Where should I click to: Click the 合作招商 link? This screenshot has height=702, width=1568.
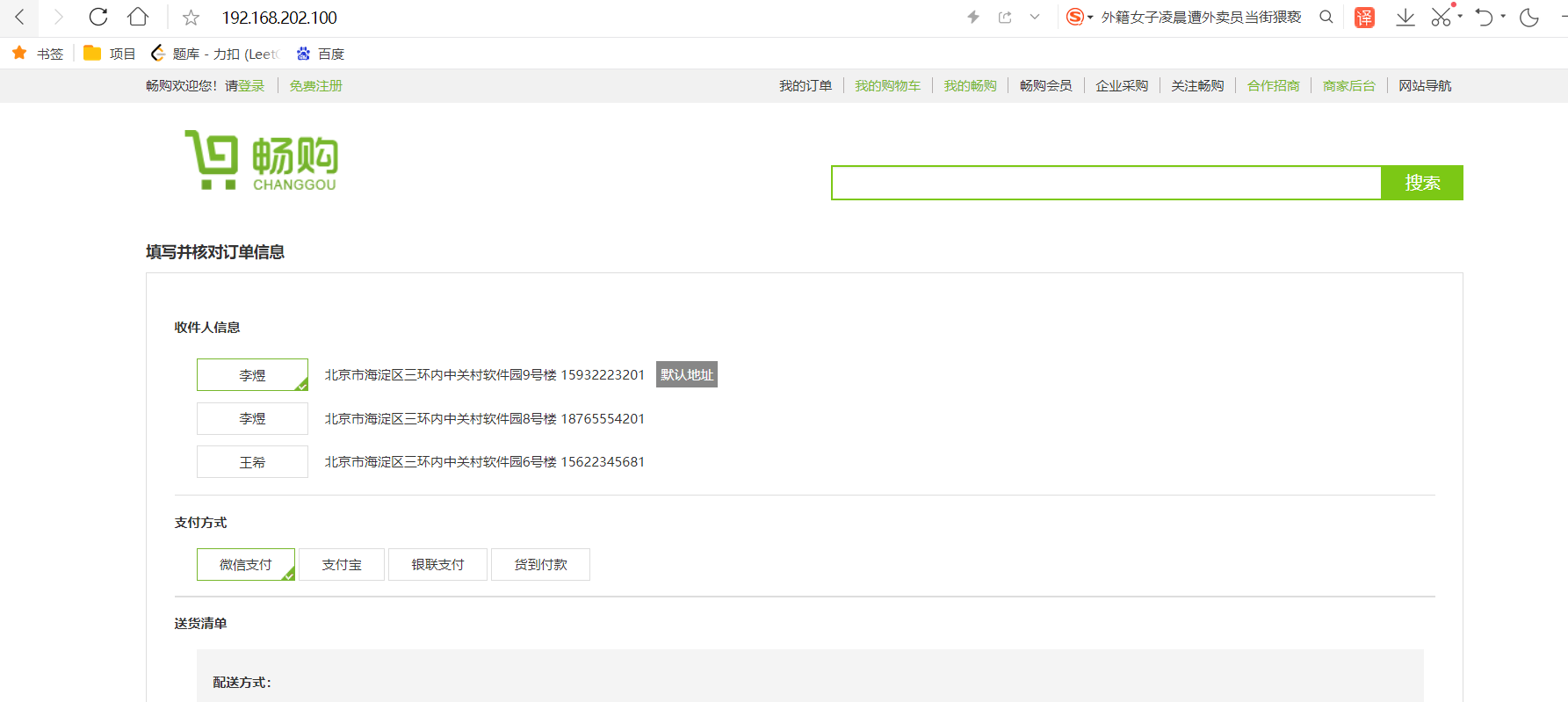(x=1274, y=85)
